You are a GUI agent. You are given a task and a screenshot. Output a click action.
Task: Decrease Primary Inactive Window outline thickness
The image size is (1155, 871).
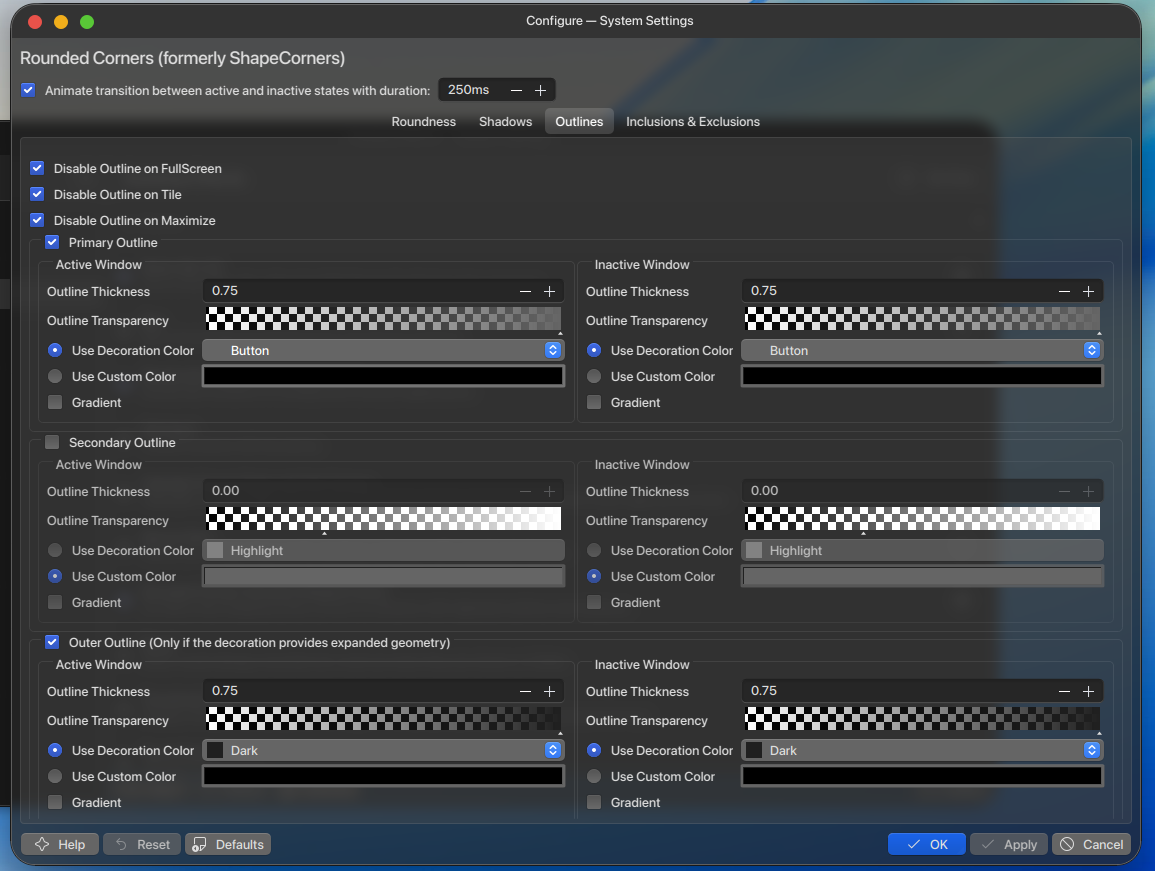click(x=1064, y=292)
